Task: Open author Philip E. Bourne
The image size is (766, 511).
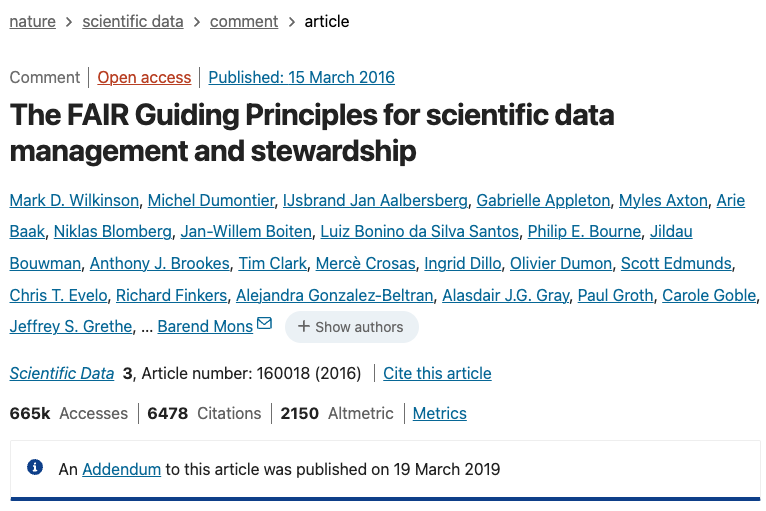Action: coord(584,231)
